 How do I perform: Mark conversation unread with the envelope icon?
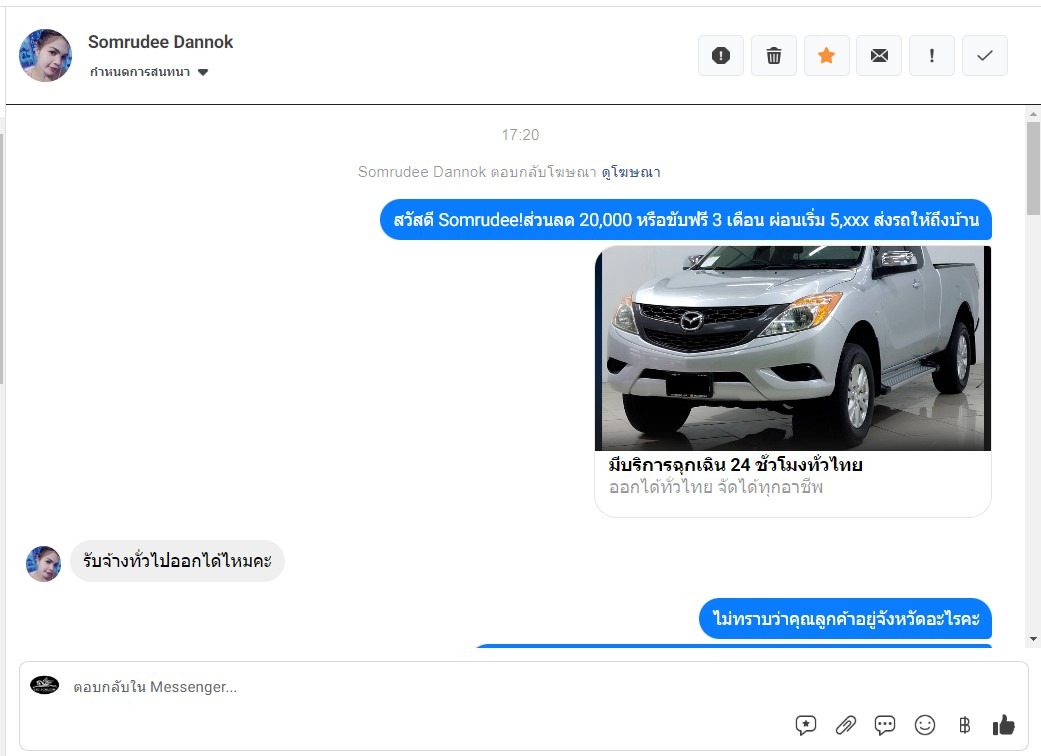coord(879,56)
